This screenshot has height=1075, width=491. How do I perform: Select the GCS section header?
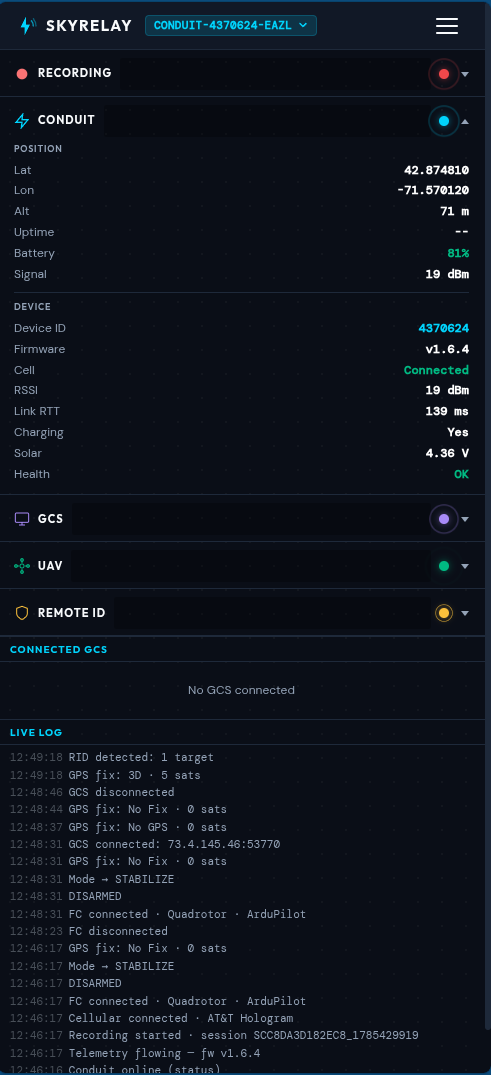242,519
